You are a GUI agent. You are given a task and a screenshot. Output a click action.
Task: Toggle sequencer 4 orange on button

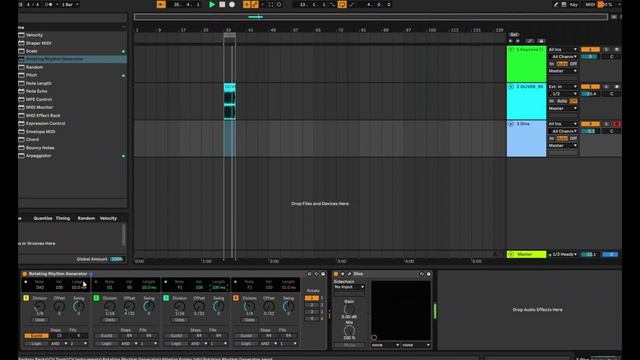(x=236, y=298)
